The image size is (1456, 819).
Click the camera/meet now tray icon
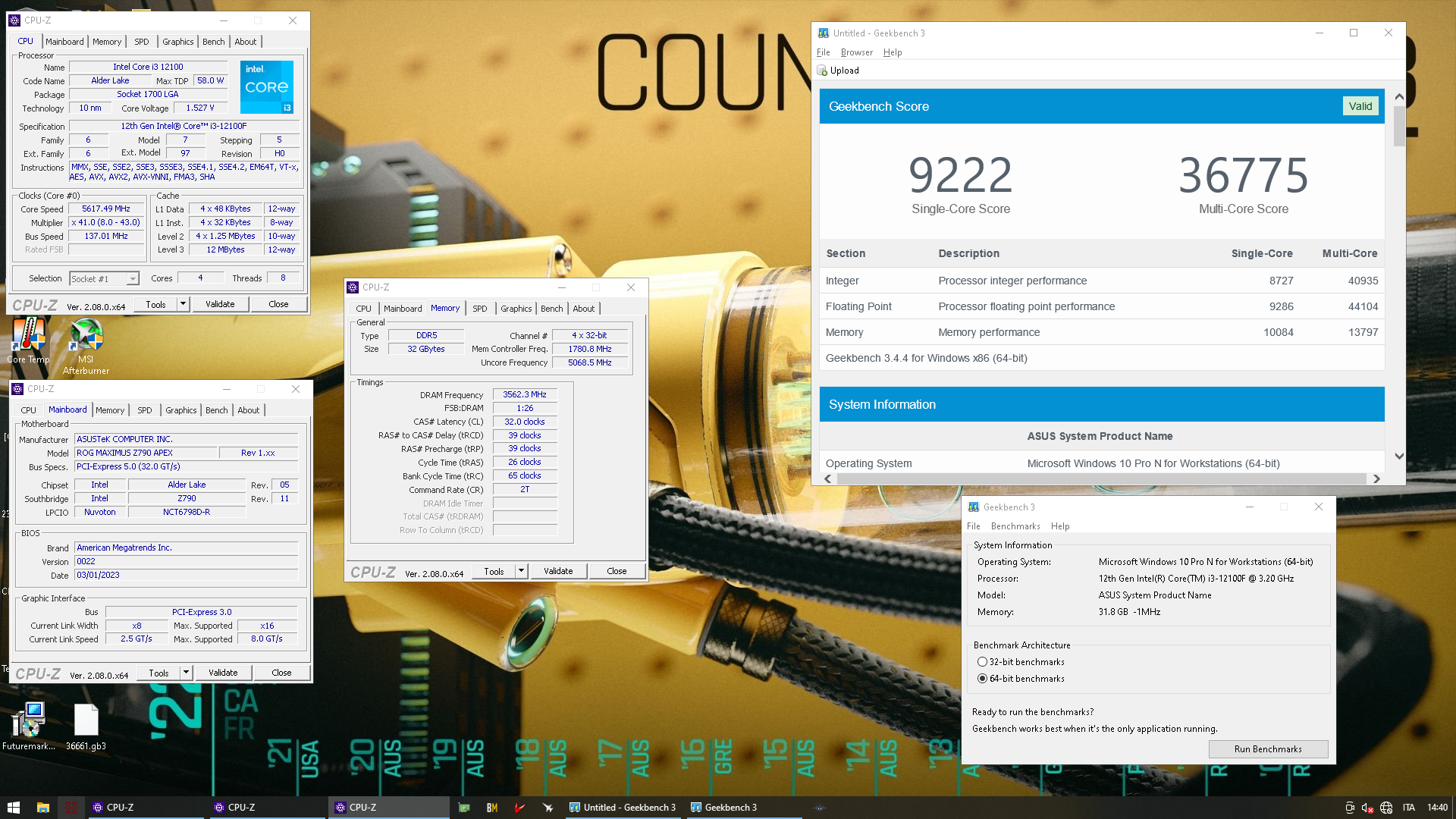point(1350,808)
